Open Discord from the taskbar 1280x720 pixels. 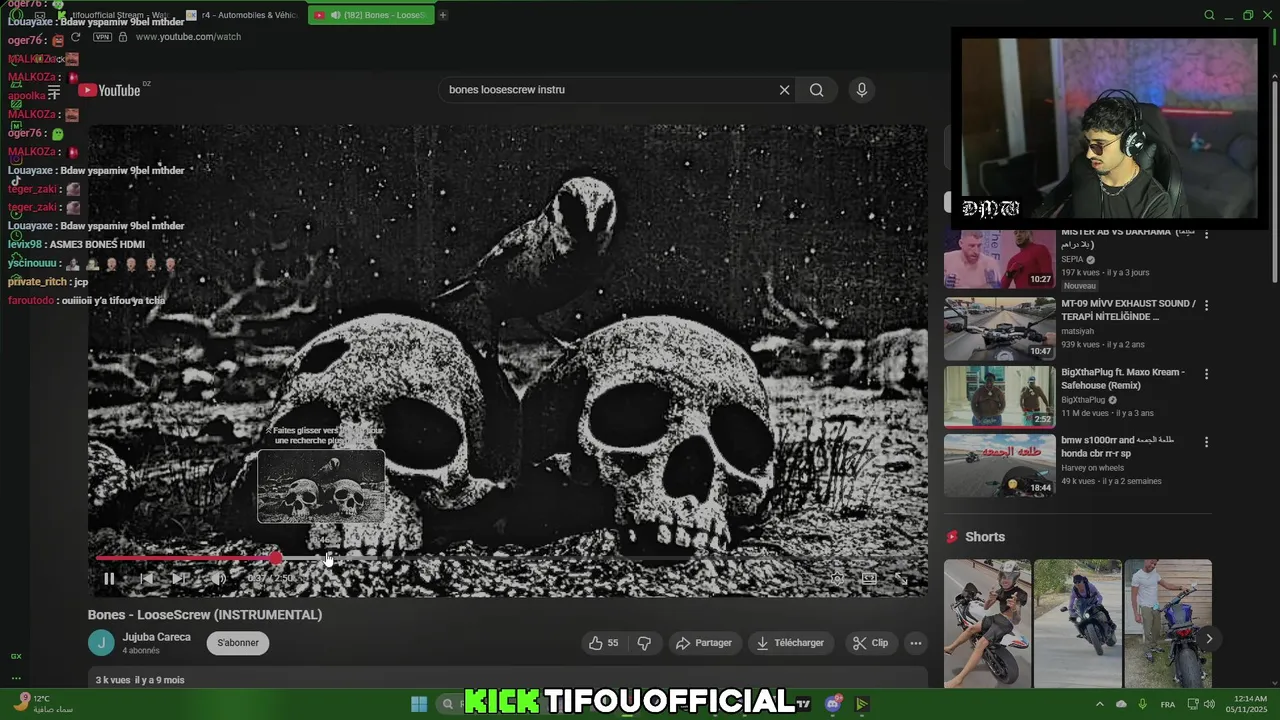(x=833, y=704)
